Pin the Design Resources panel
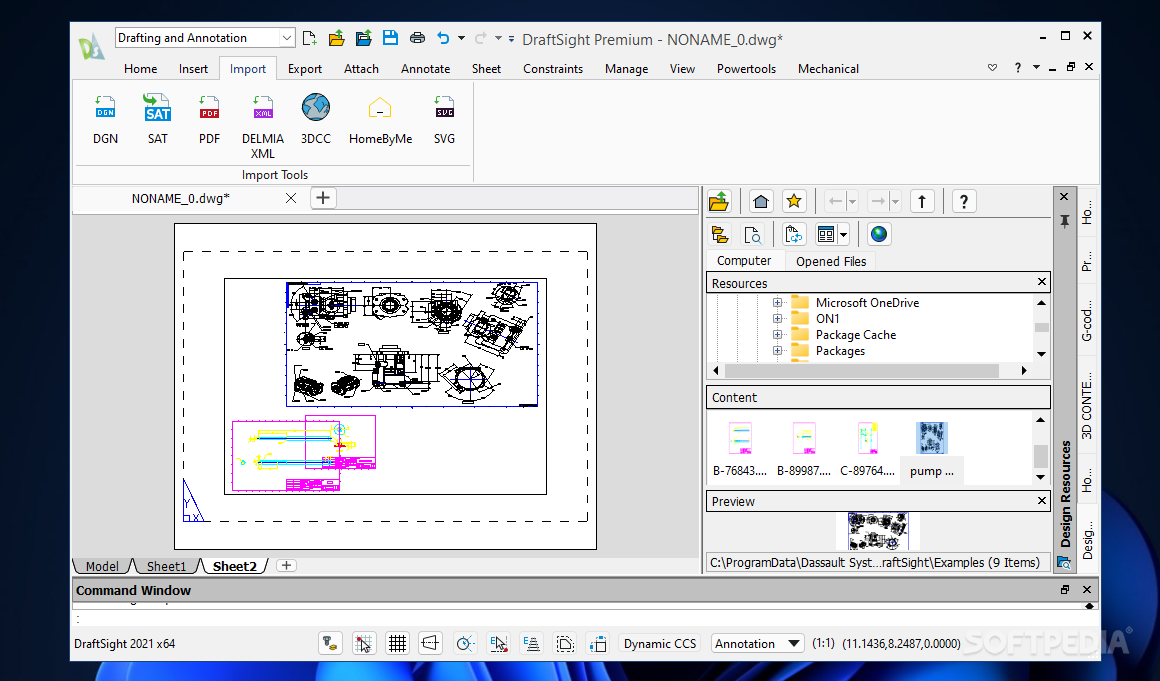Viewport: 1160px width, 681px height. pyautogui.click(x=1064, y=221)
